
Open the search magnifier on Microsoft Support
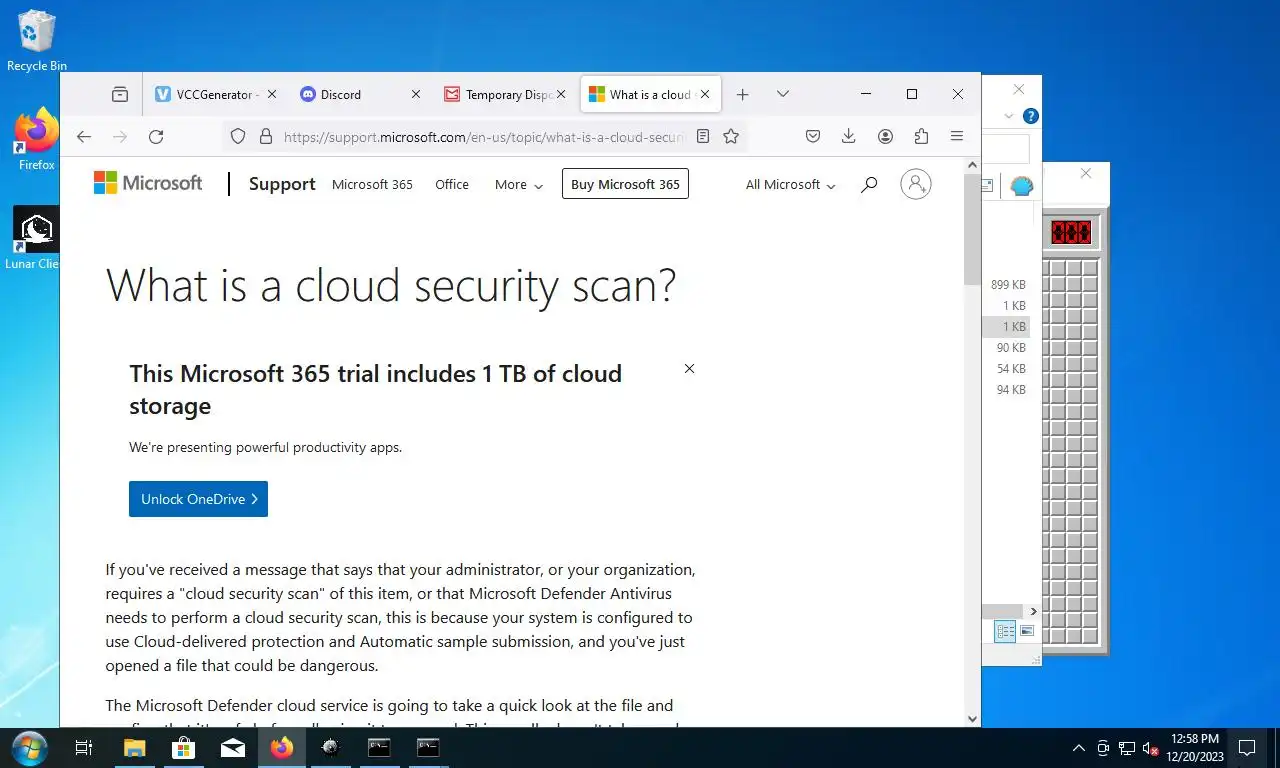tap(869, 184)
